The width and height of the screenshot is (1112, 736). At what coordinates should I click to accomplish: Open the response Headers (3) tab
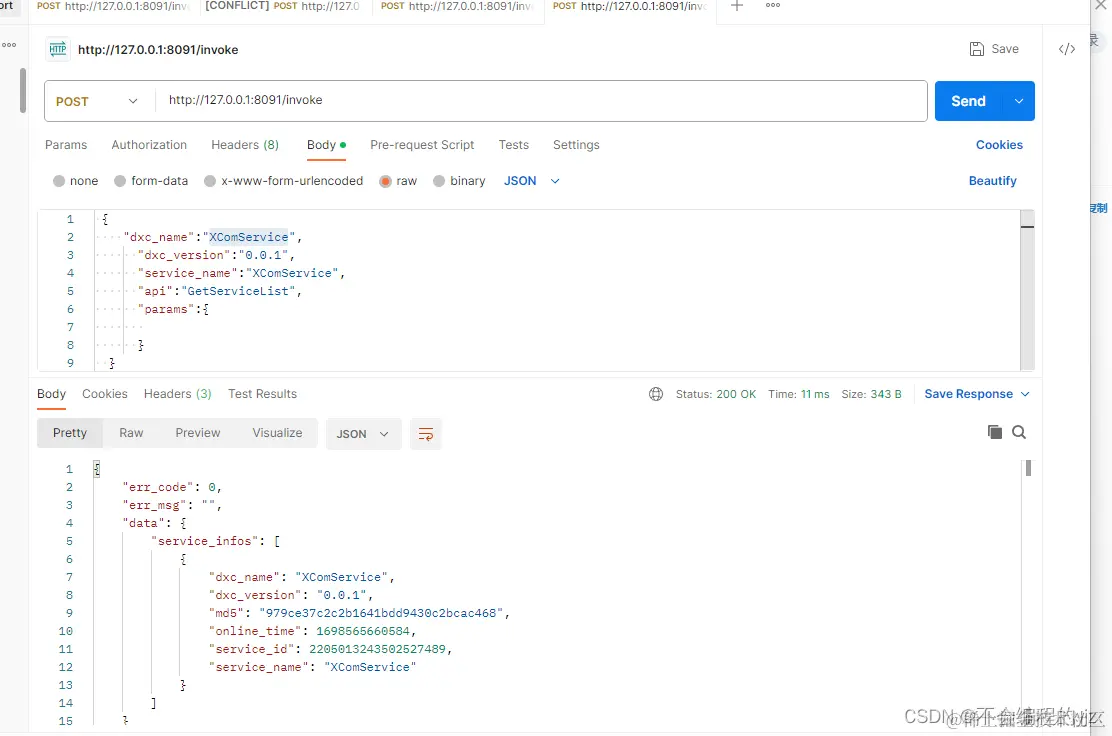pos(177,394)
